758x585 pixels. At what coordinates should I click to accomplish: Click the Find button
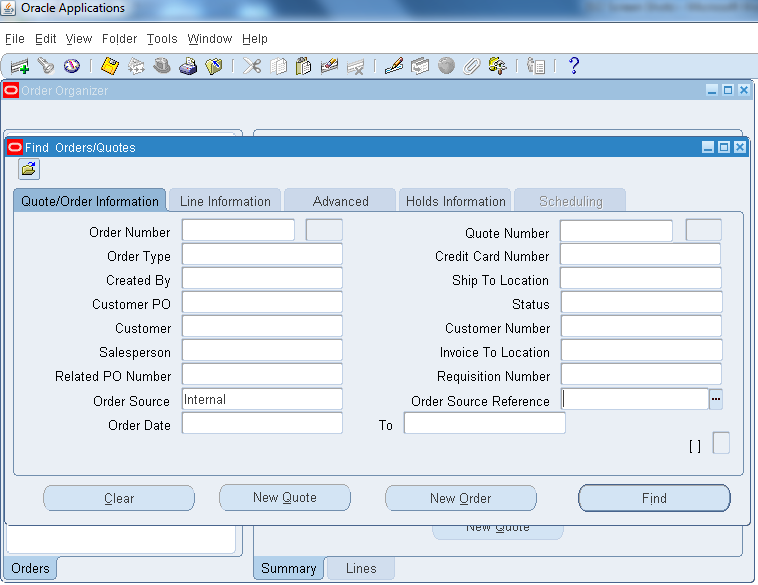click(654, 498)
